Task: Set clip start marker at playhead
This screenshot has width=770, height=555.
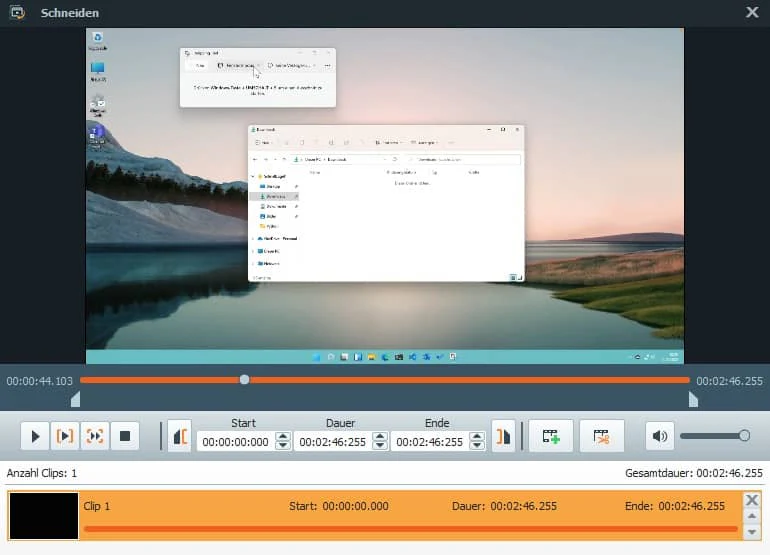Action: [180, 436]
